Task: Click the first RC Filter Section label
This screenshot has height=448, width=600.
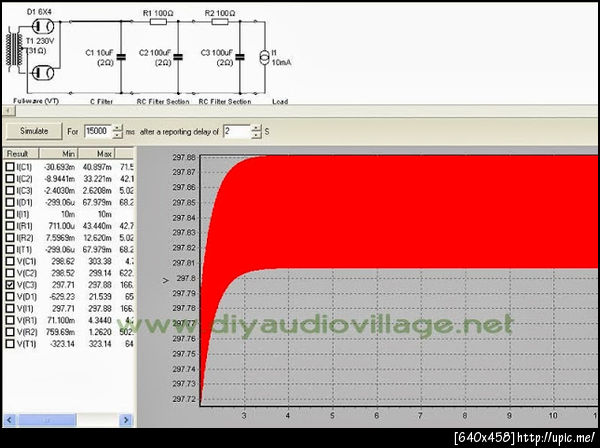Action: [x=163, y=101]
